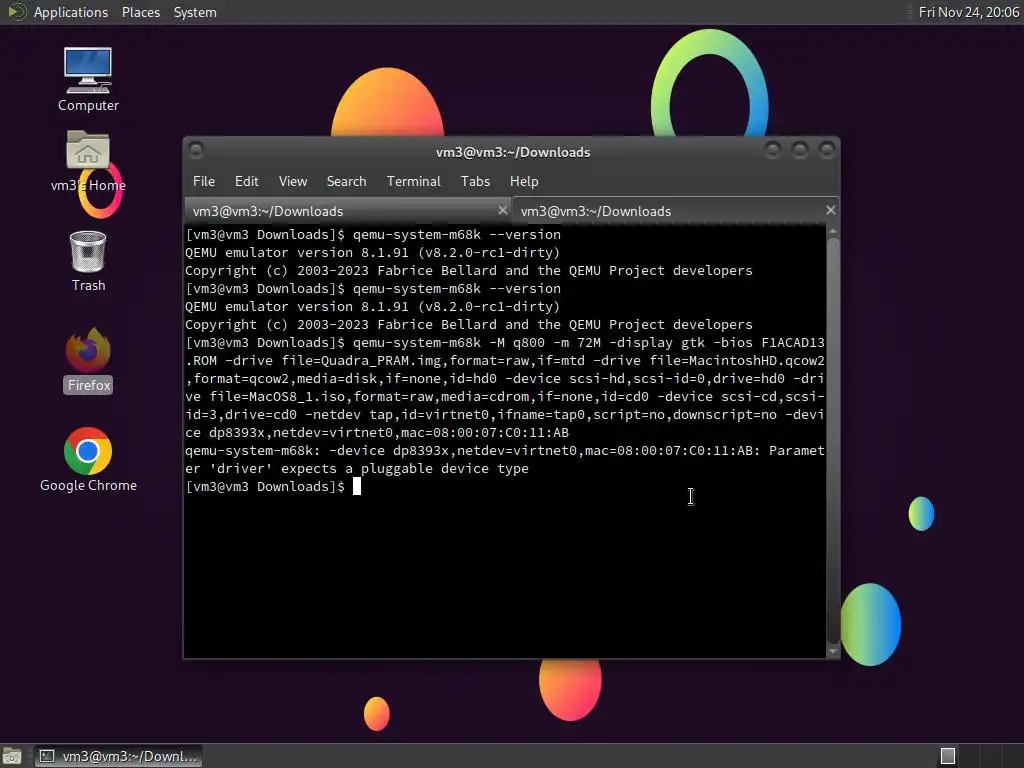This screenshot has width=1024, height=768.
Task: Click the scrollbar up arrow in terminal
Action: [x=833, y=232]
